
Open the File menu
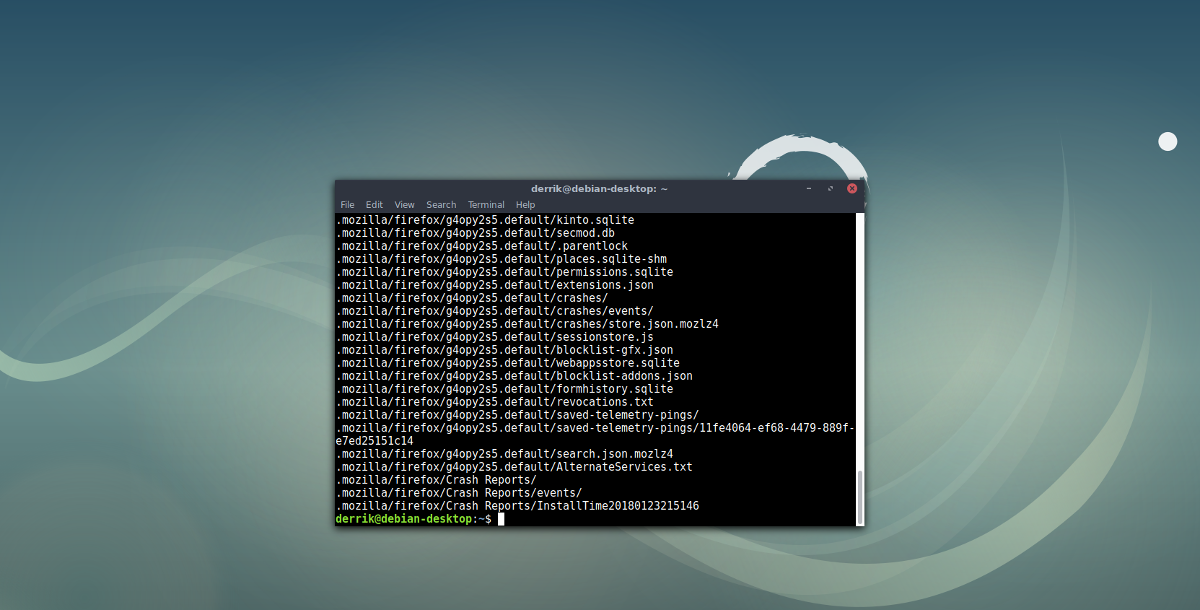(347, 205)
